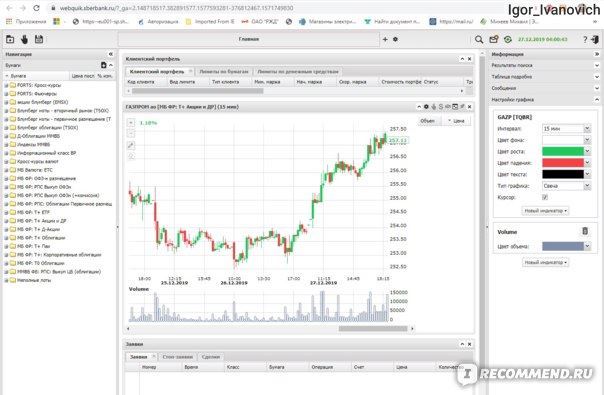Image resolution: width=604 pixels, height=395 pixels.
Task: Expand МБ ФР: Т+ Акции и ДР folder
Action: [6, 221]
